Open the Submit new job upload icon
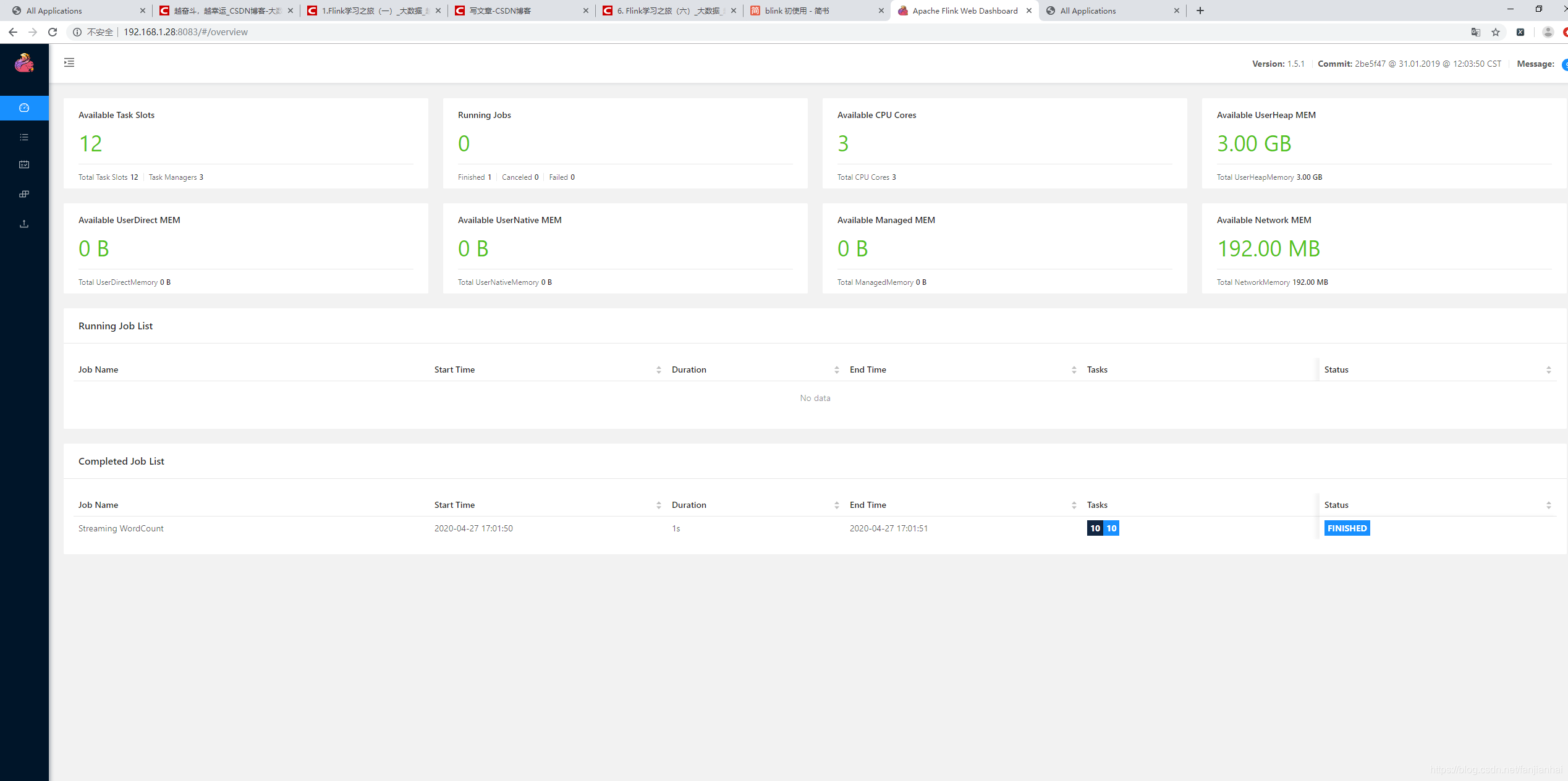The image size is (1568, 781). tap(24, 224)
